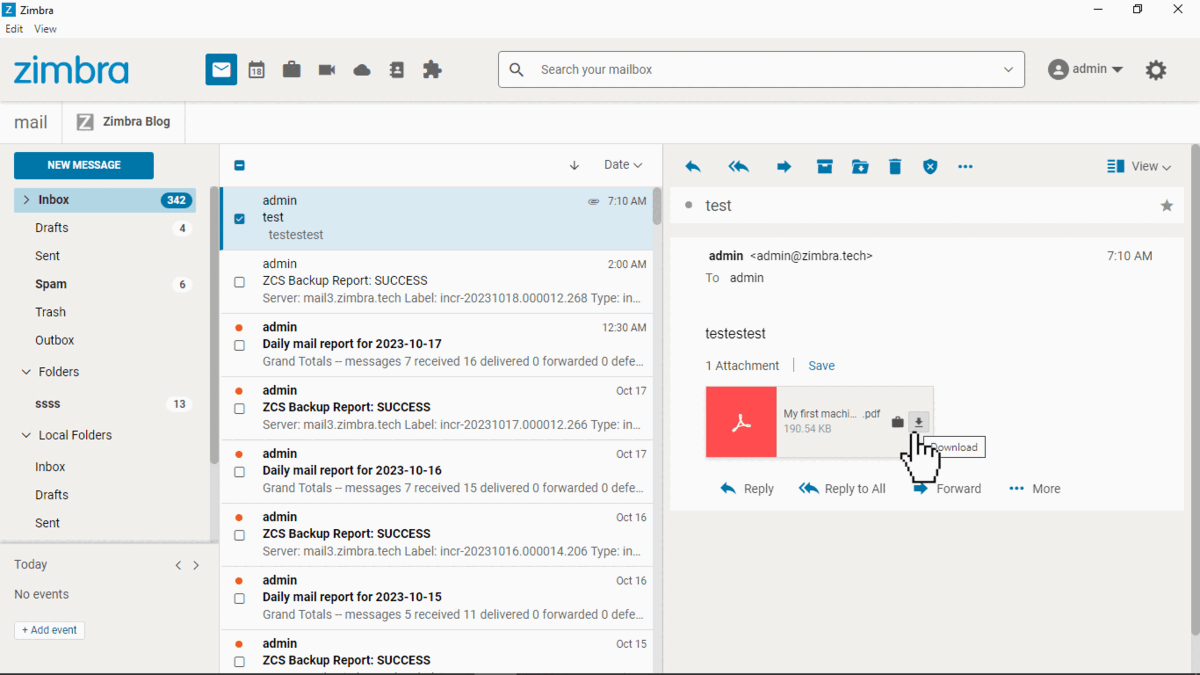Image resolution: width=1200 pixels, height=675 pixels.
Task: Open the Integrations puzzle-piece icon
Action: point(432,70)
